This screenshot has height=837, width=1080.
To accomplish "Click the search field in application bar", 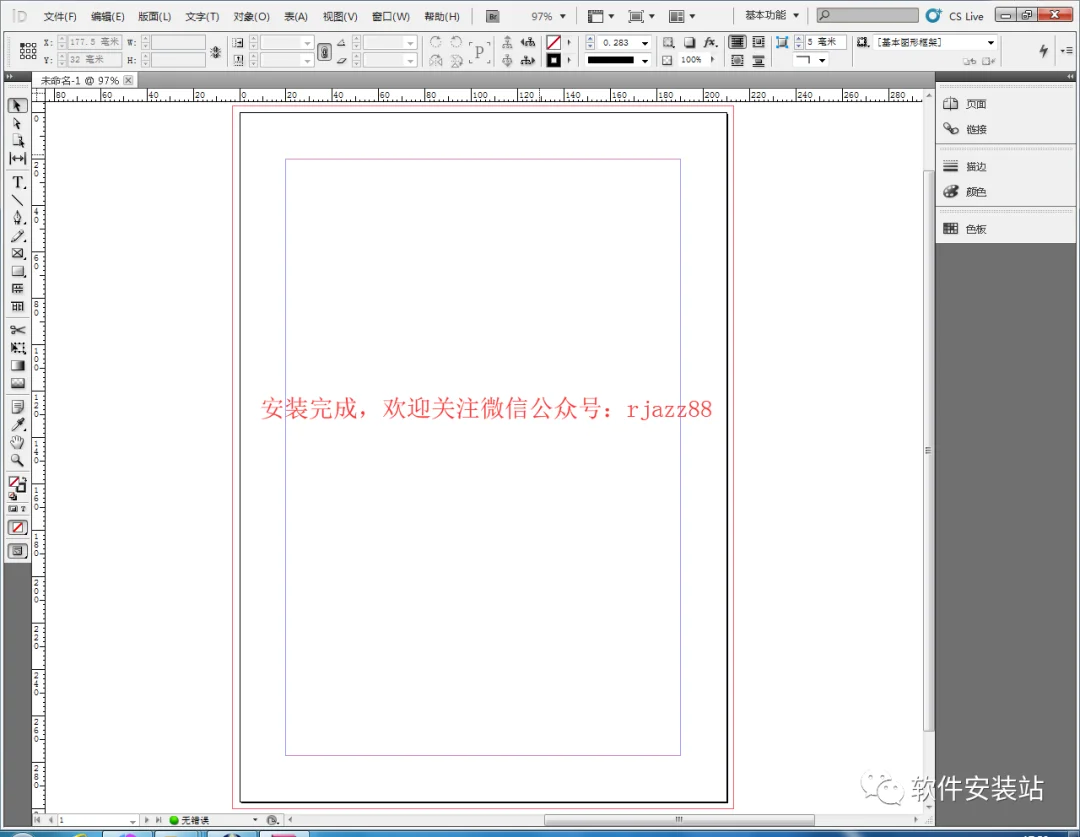I will [867, 15].
